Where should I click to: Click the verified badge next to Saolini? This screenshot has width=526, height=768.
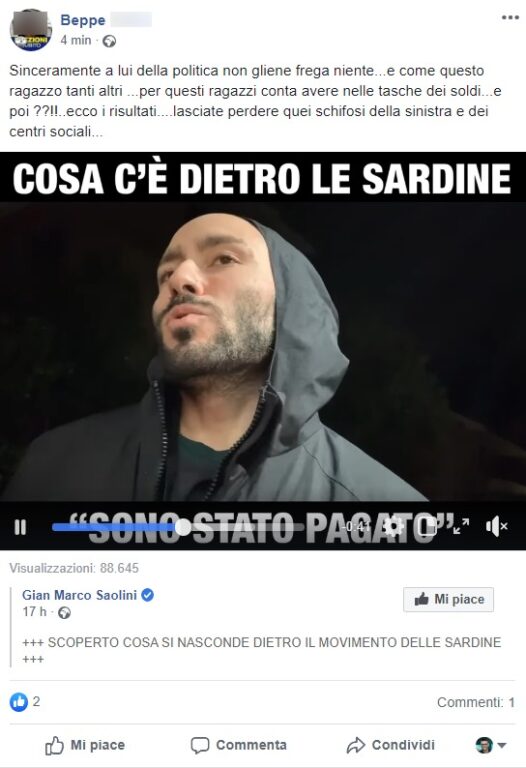point(147,595)
